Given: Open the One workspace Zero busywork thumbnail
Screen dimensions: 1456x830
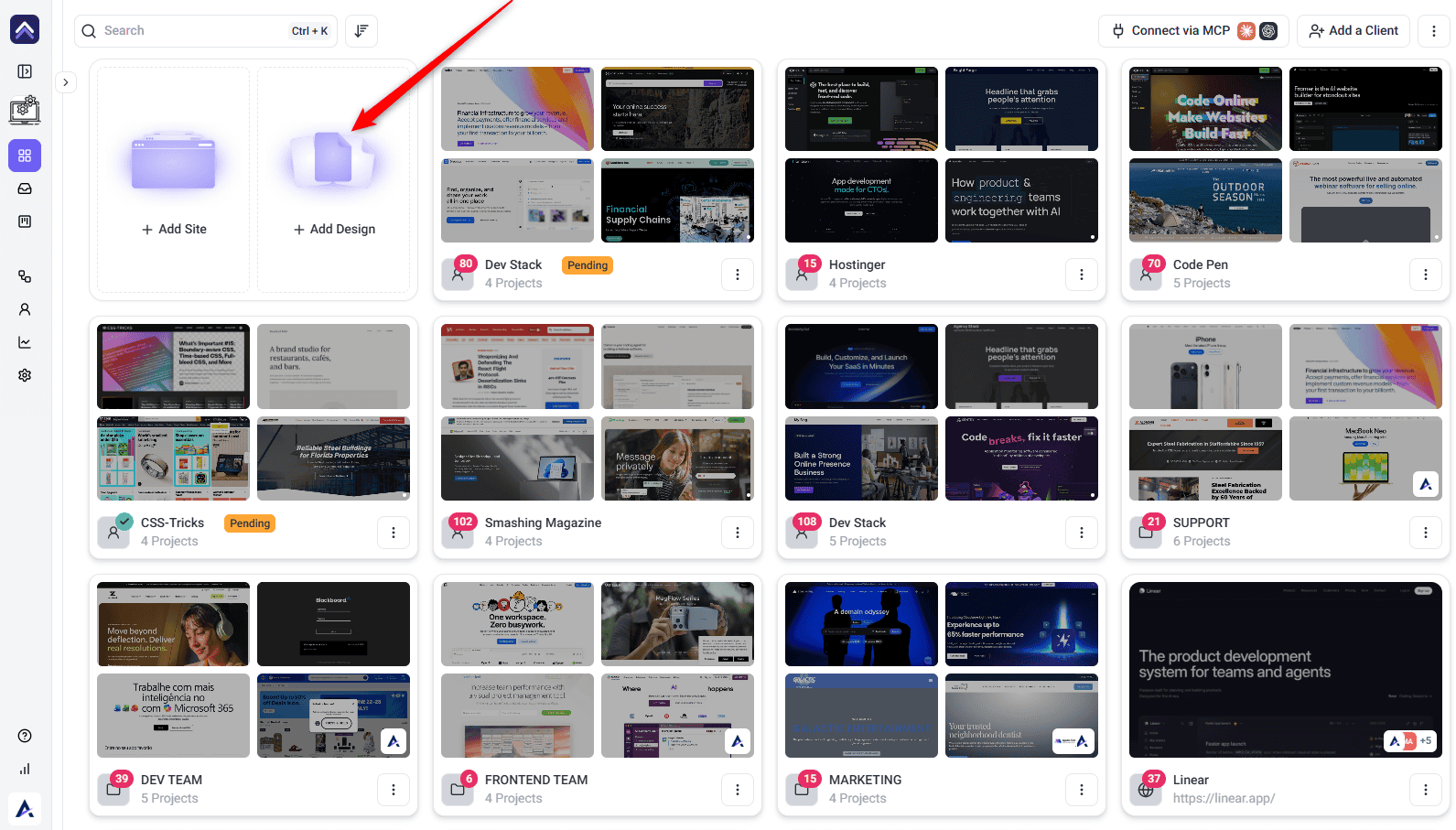Looking at the screenshot, I should coord(517,624).
